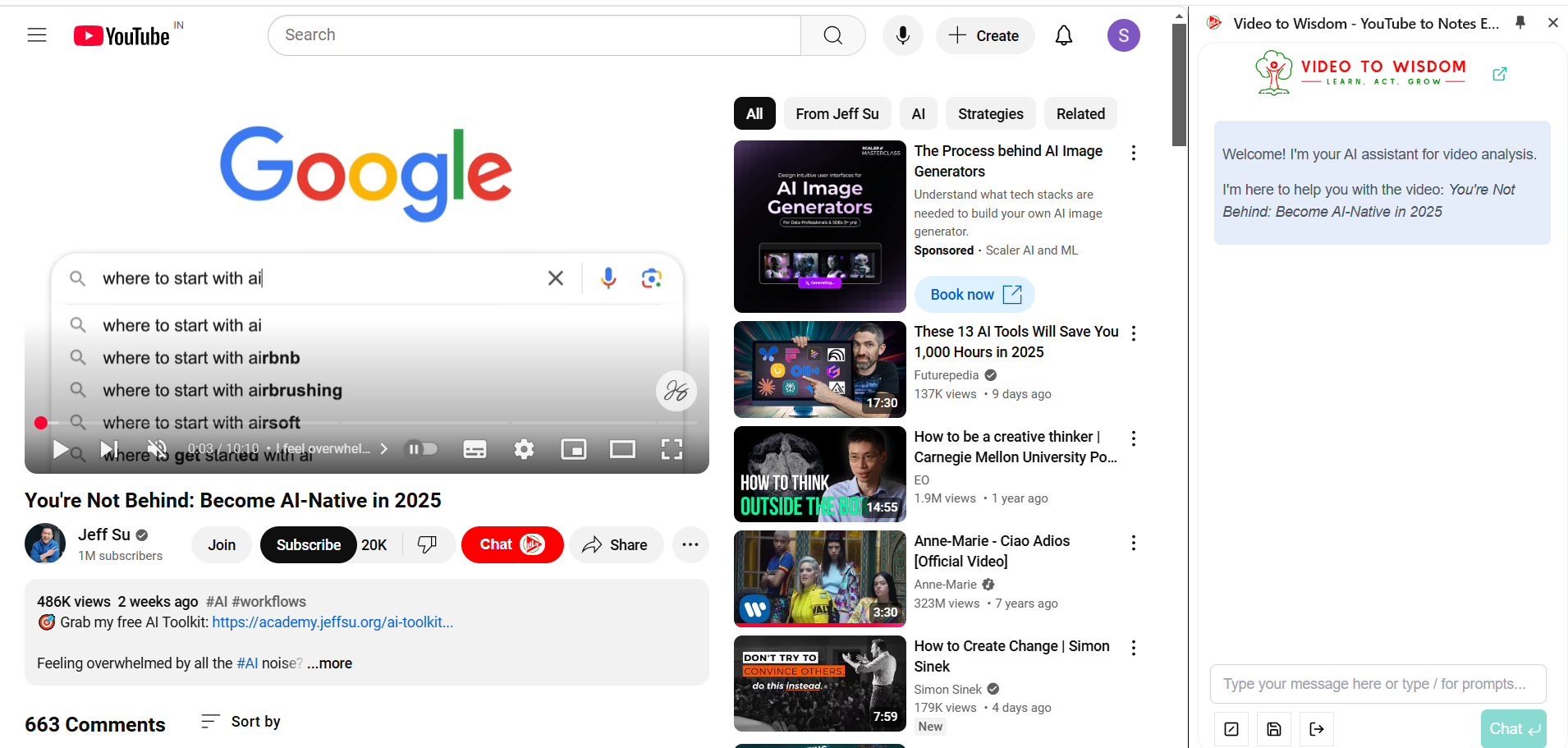1568x748 pixels.
Task: Start voice search with microphone icon
Action: click(903, 35)
